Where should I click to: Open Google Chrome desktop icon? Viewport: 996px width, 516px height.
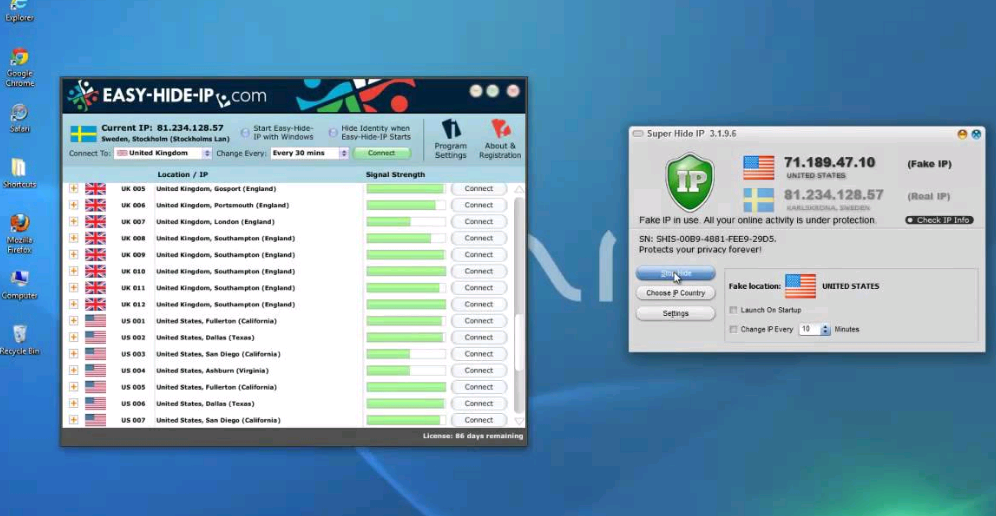pyautogui.click(x=20, y=67)
